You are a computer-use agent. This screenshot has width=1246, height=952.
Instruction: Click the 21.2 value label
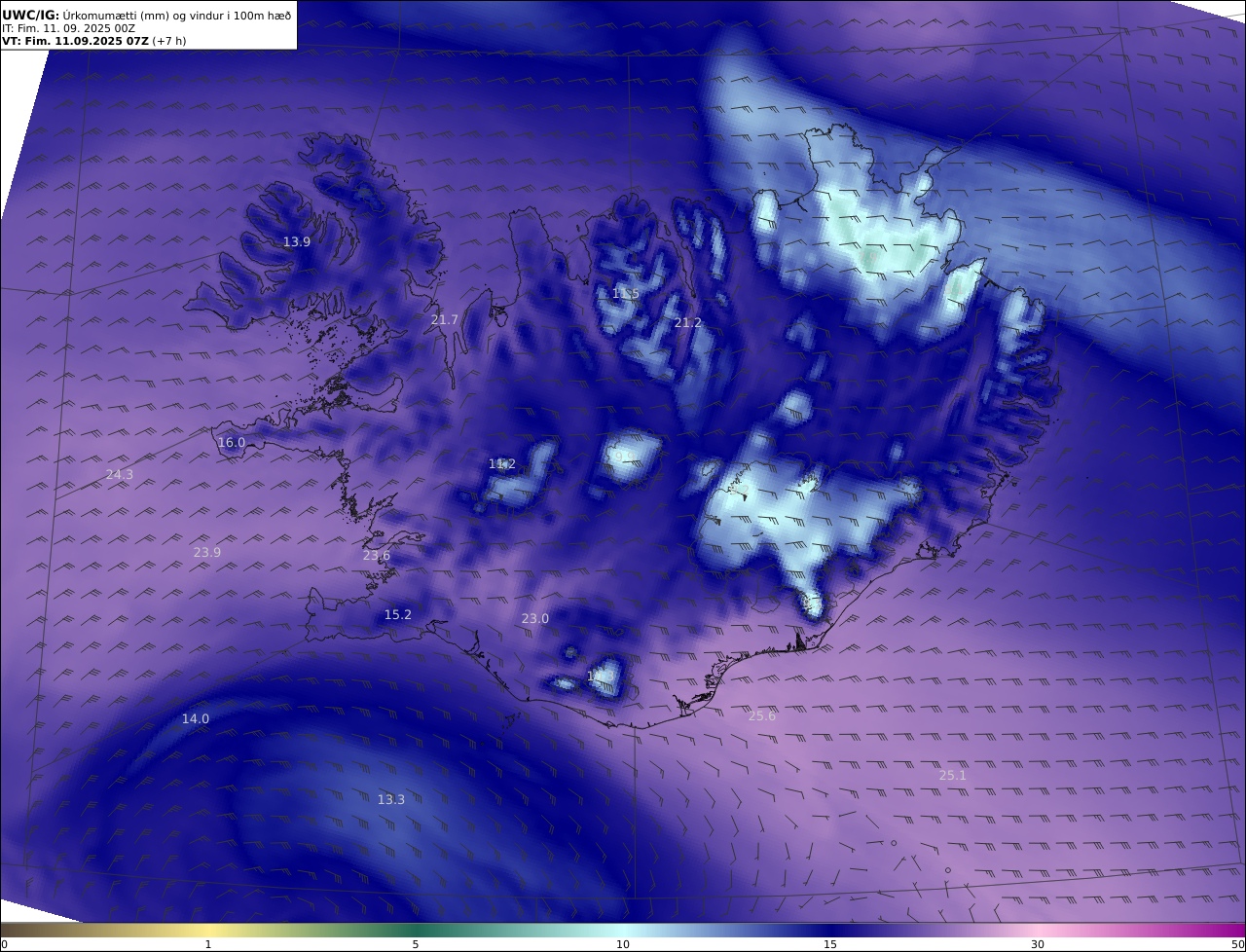click(x=687, y=322)
